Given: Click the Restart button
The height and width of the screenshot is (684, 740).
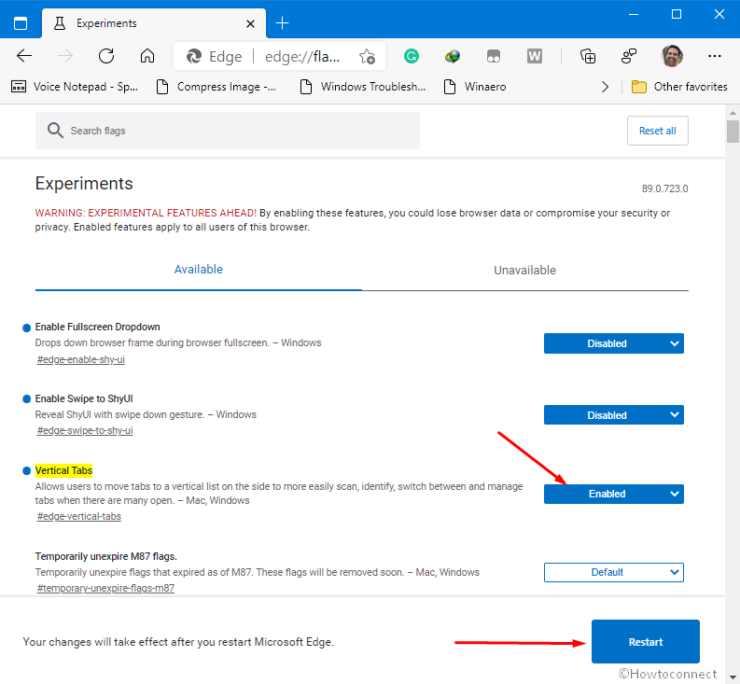Looking at the screenshot, I should pyautogui.click(x=645, y=642).
